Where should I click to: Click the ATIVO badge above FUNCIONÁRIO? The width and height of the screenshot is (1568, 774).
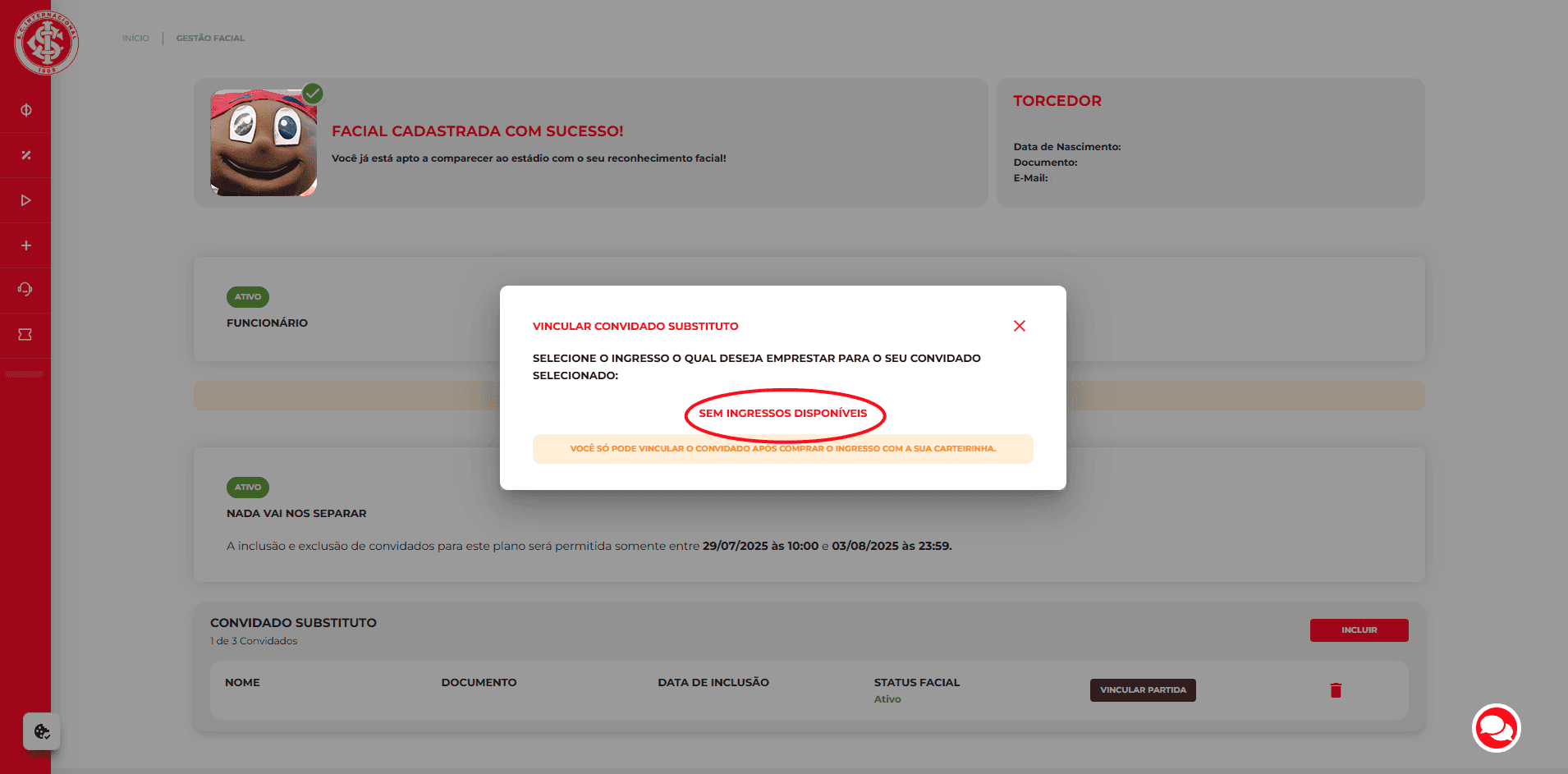tap(248, 297)
